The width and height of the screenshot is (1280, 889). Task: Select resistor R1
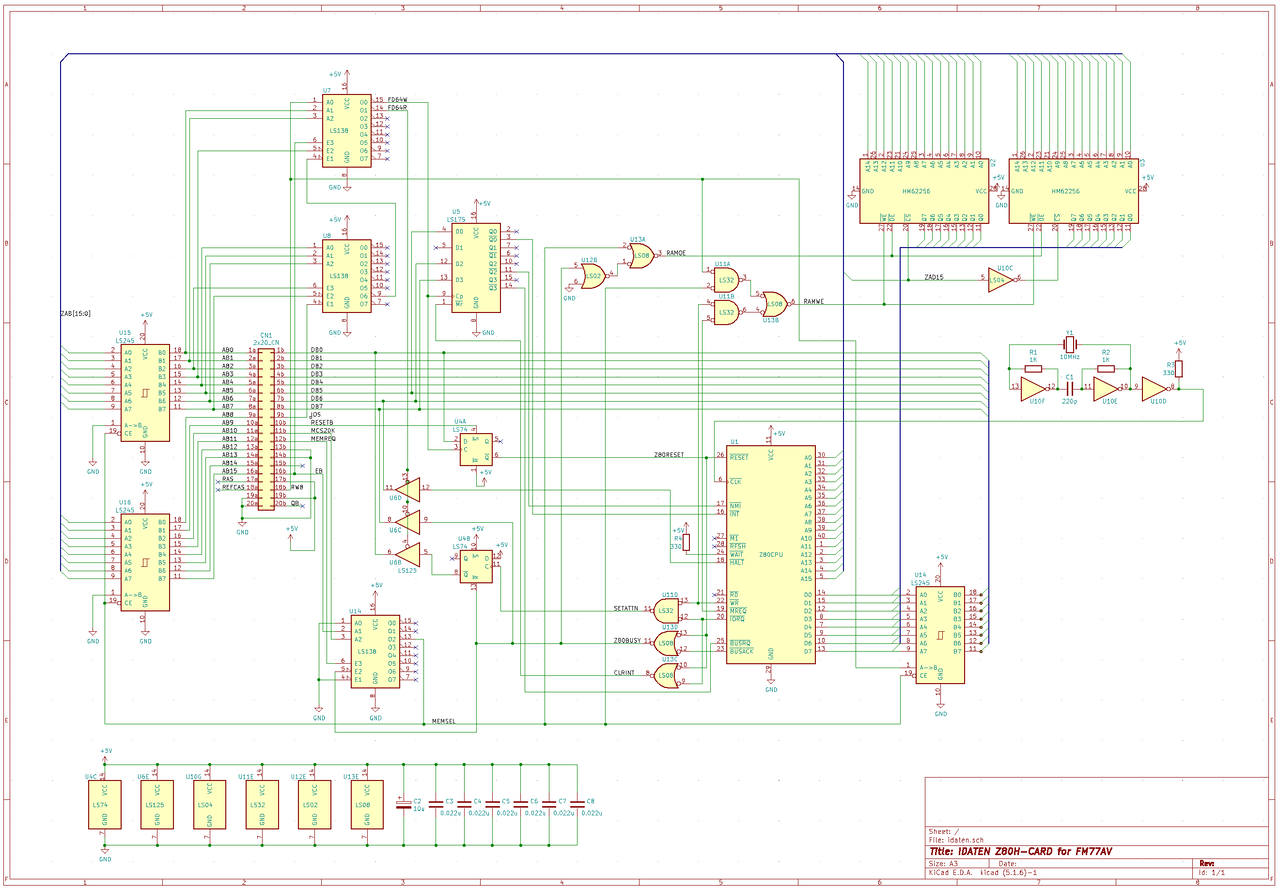(x=1033, y=369)
